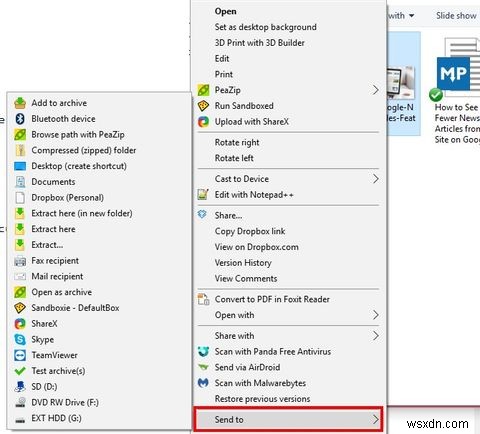The image size is (480, 434).
Task: Click the EXT HDD (G:) drive icon
Action: point(20,419)
